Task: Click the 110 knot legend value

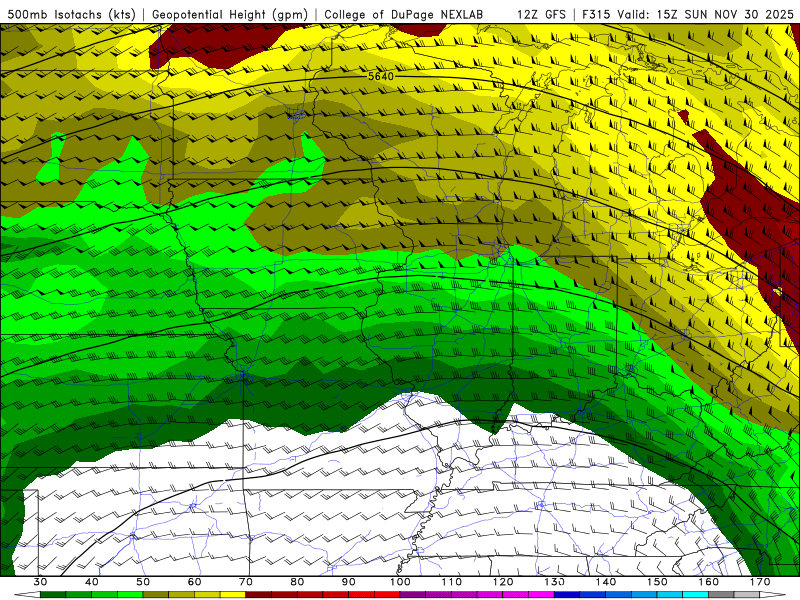Action: pyautogui.click(x=452, y=582)
